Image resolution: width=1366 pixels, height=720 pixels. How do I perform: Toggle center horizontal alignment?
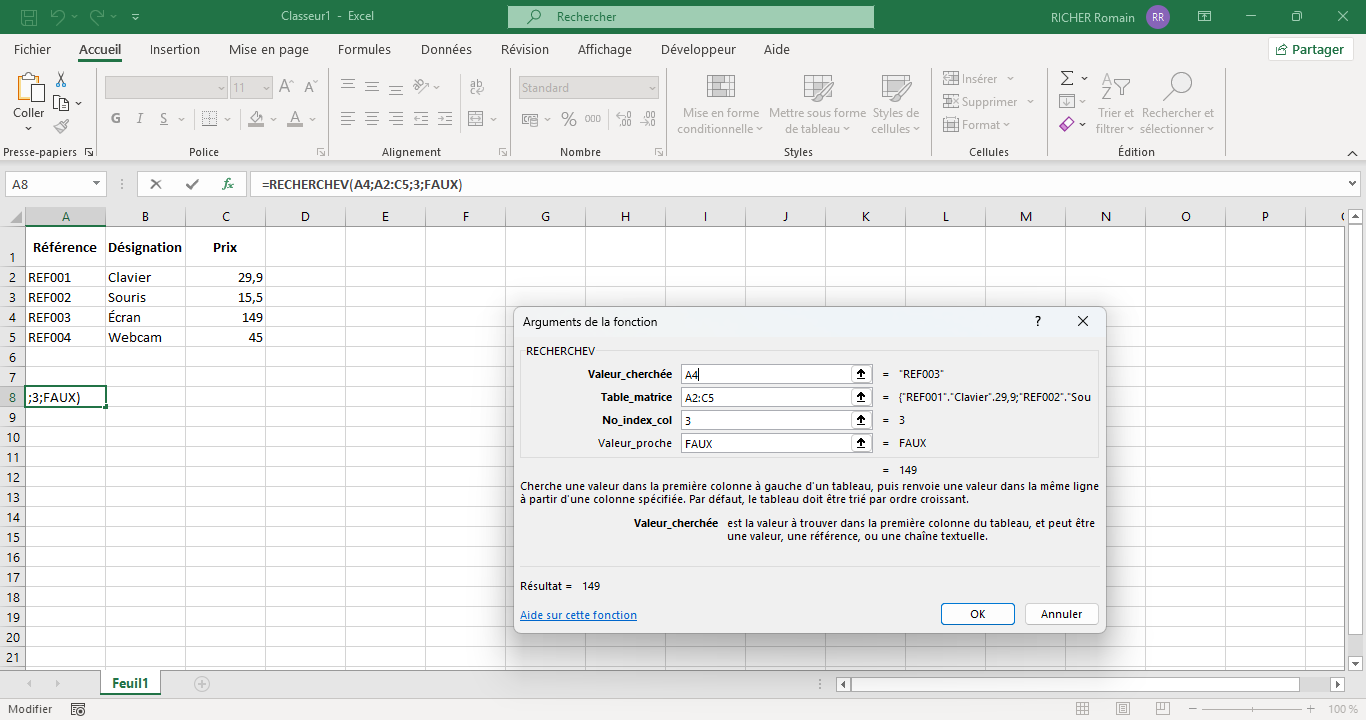(x=372, y=118)
